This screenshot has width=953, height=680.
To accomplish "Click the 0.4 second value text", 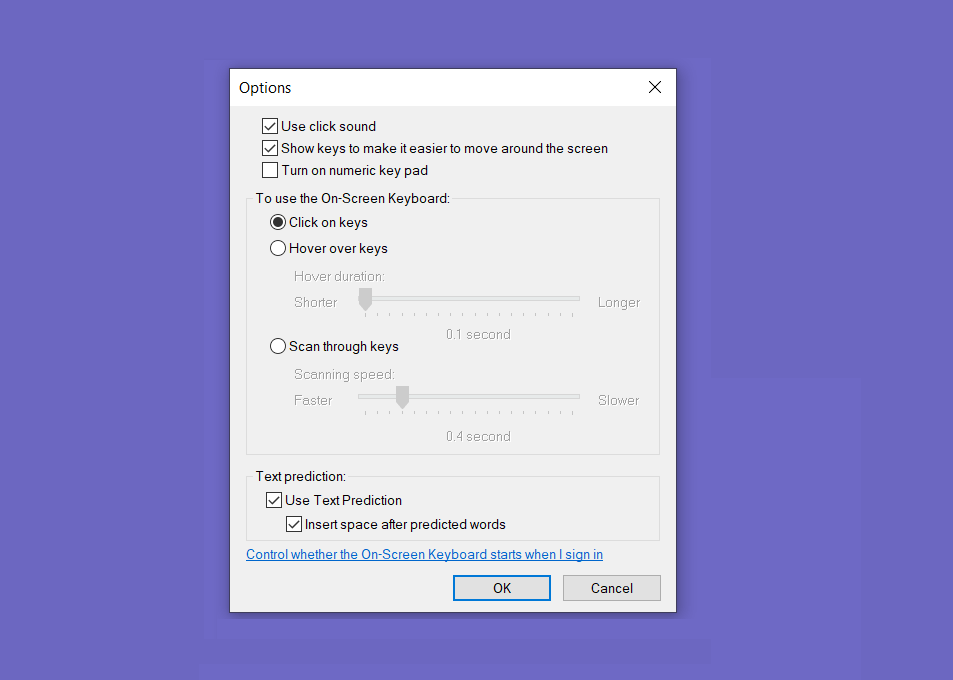I will click(478, 436).
